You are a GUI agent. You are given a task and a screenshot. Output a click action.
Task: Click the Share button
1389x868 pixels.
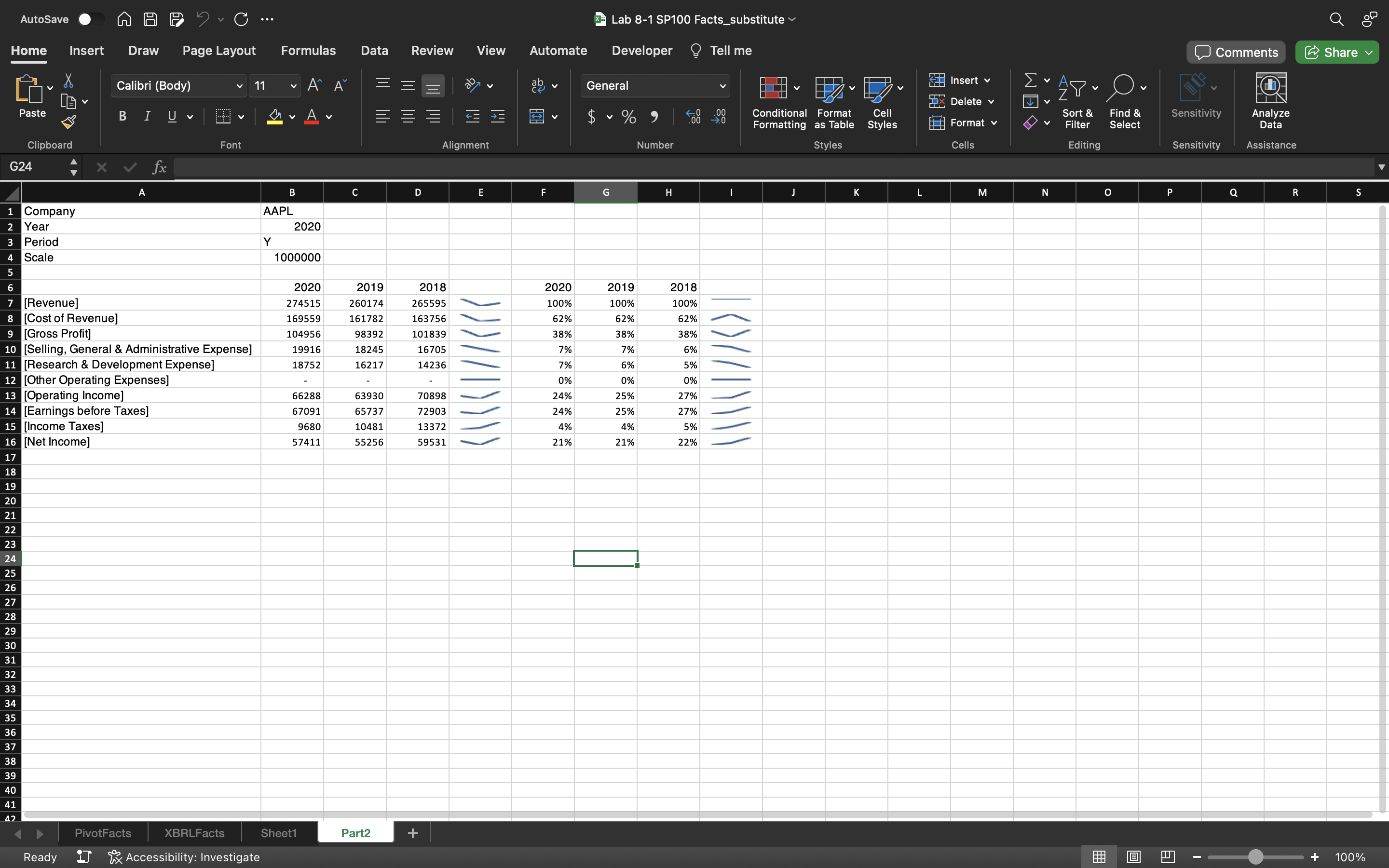pyautogui.click(x=1331, y=52)
